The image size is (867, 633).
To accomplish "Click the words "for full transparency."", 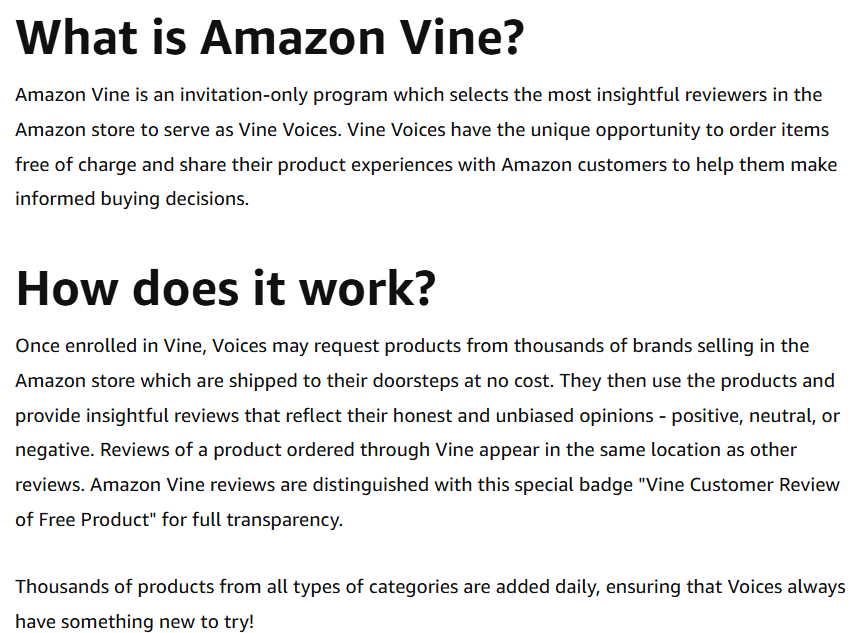I will (252, 520).
